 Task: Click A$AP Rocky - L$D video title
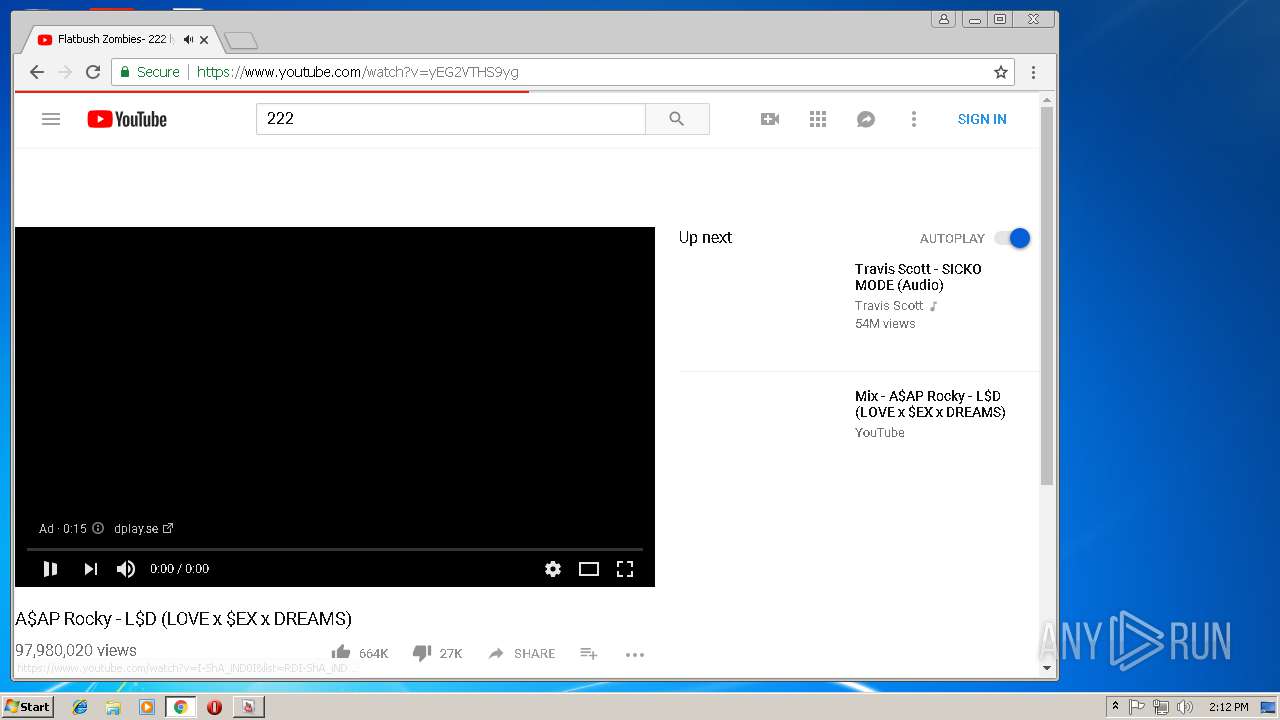coord(184,619)
